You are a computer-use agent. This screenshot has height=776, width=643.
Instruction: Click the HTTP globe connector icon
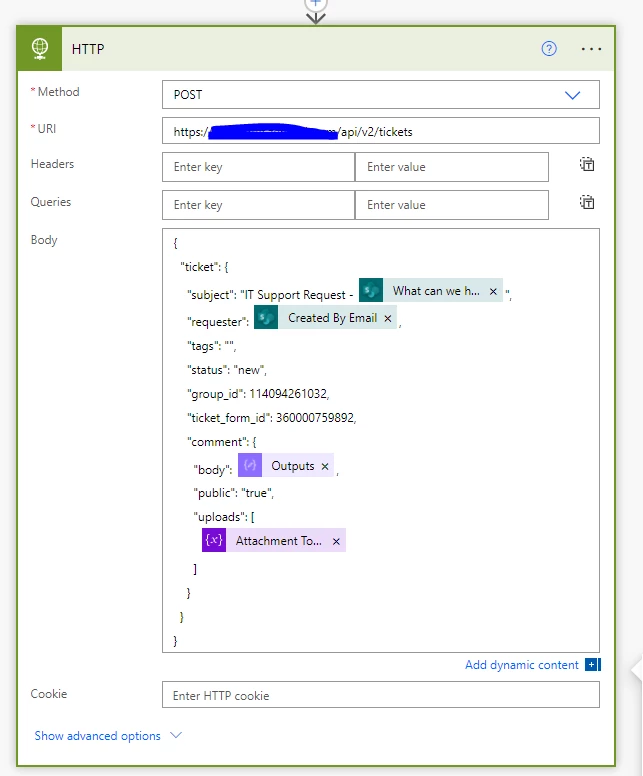pyautogui.click(x=40, y=48)
